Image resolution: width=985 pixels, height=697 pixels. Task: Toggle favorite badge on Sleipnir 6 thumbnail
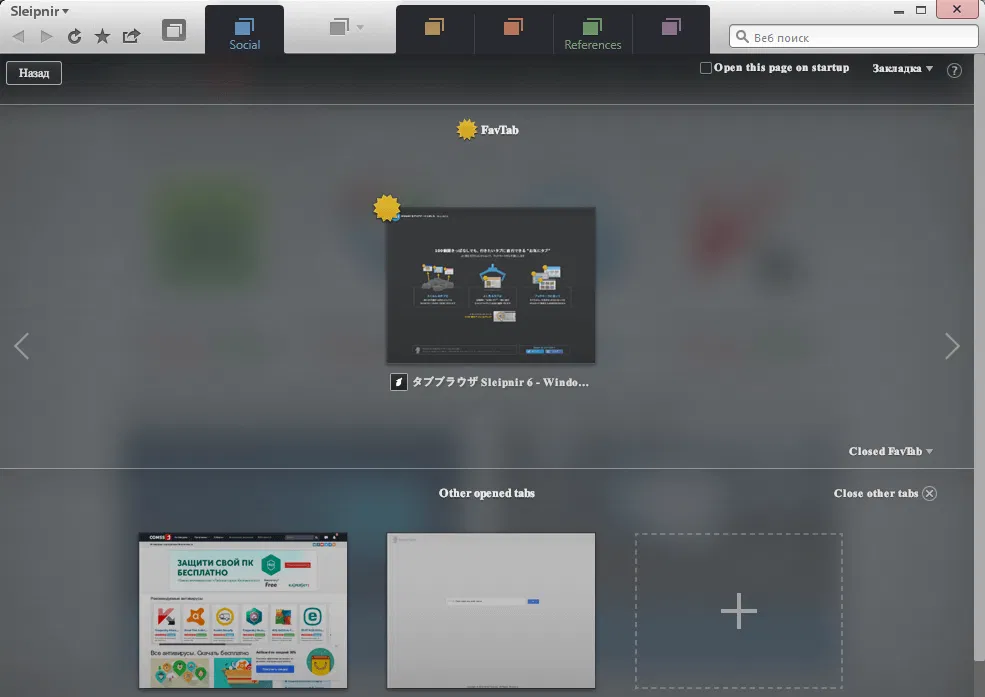coord(386,207)
